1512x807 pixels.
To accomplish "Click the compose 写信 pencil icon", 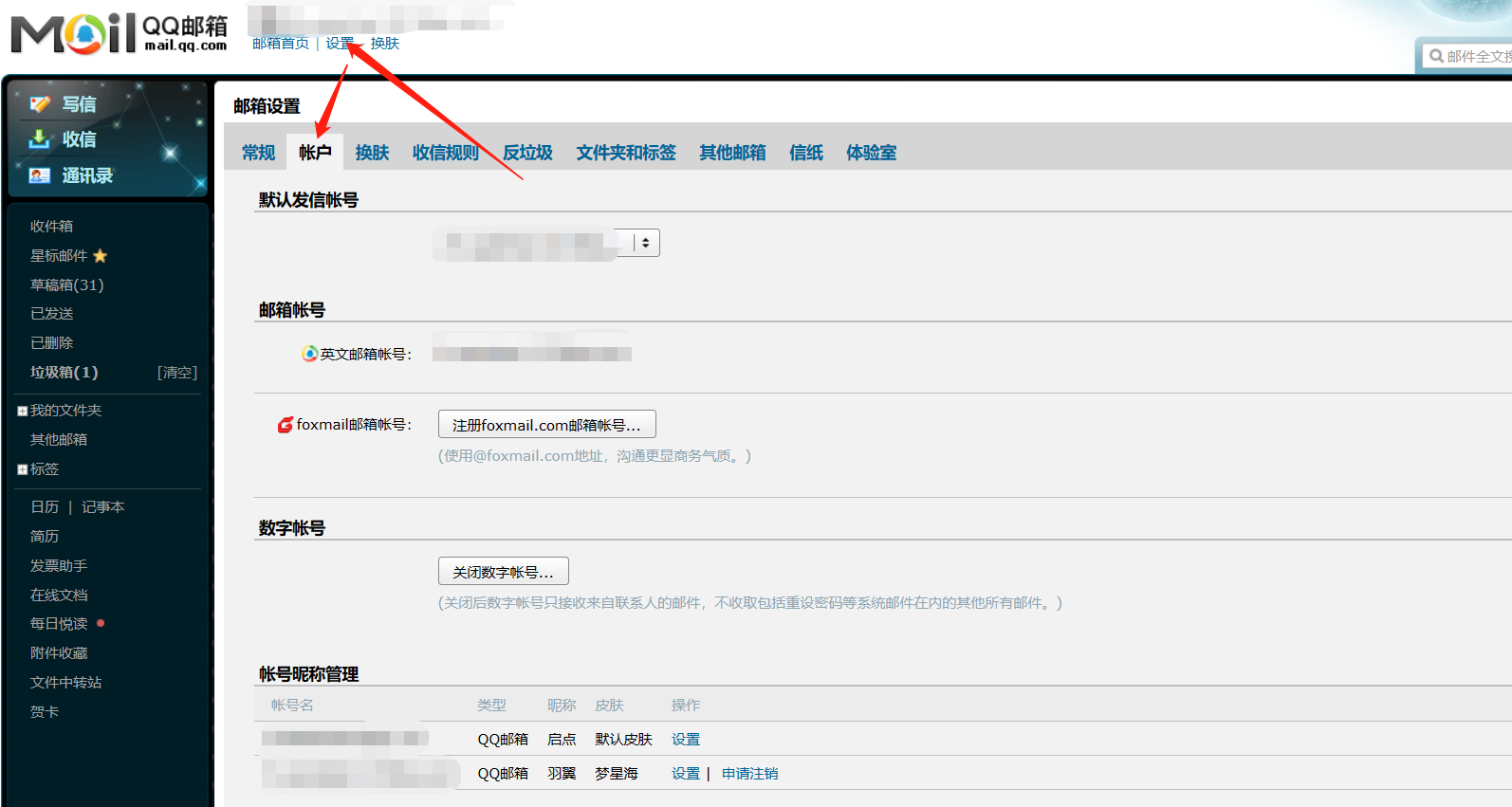I will pos(40,104).
